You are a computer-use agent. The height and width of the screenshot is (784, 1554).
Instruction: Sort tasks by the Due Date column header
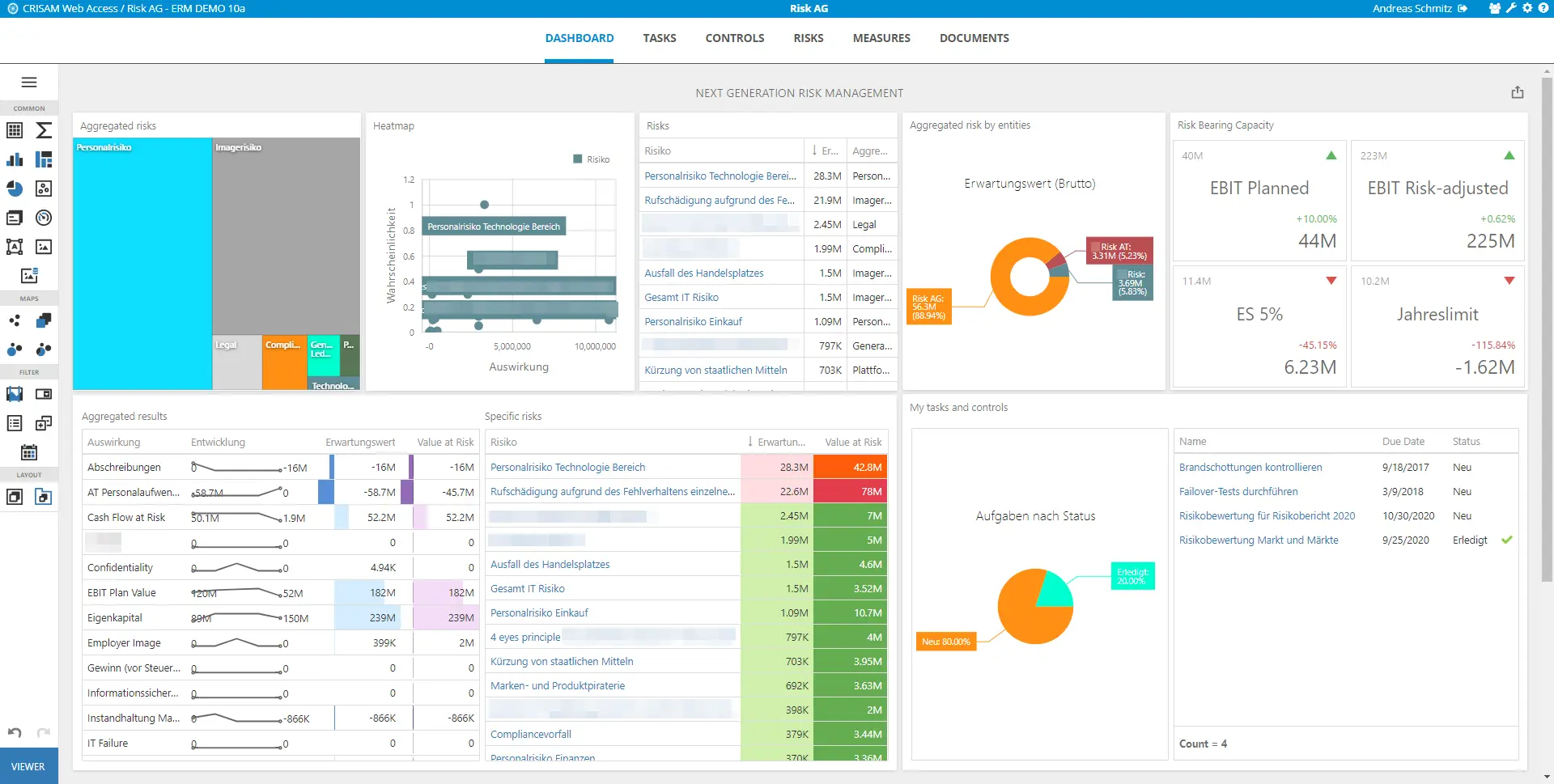pos(1403,442)
